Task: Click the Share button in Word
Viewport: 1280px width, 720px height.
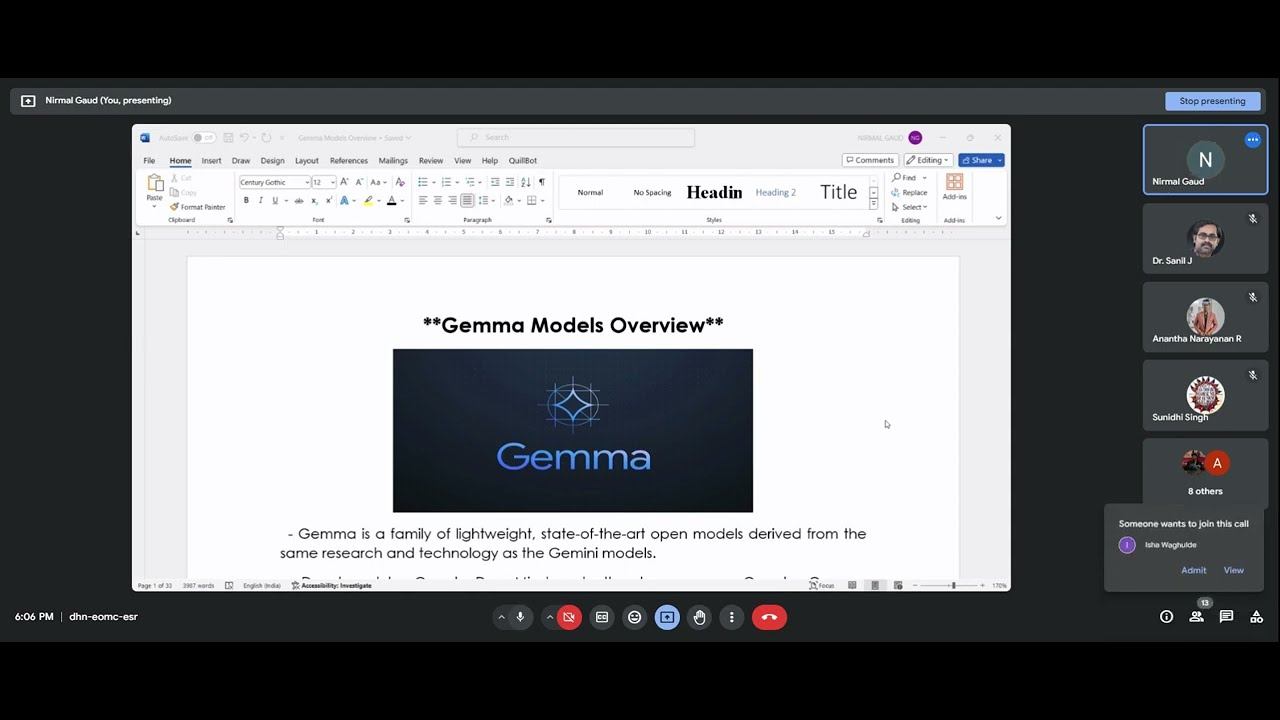Action: click(x=981, y=160)
